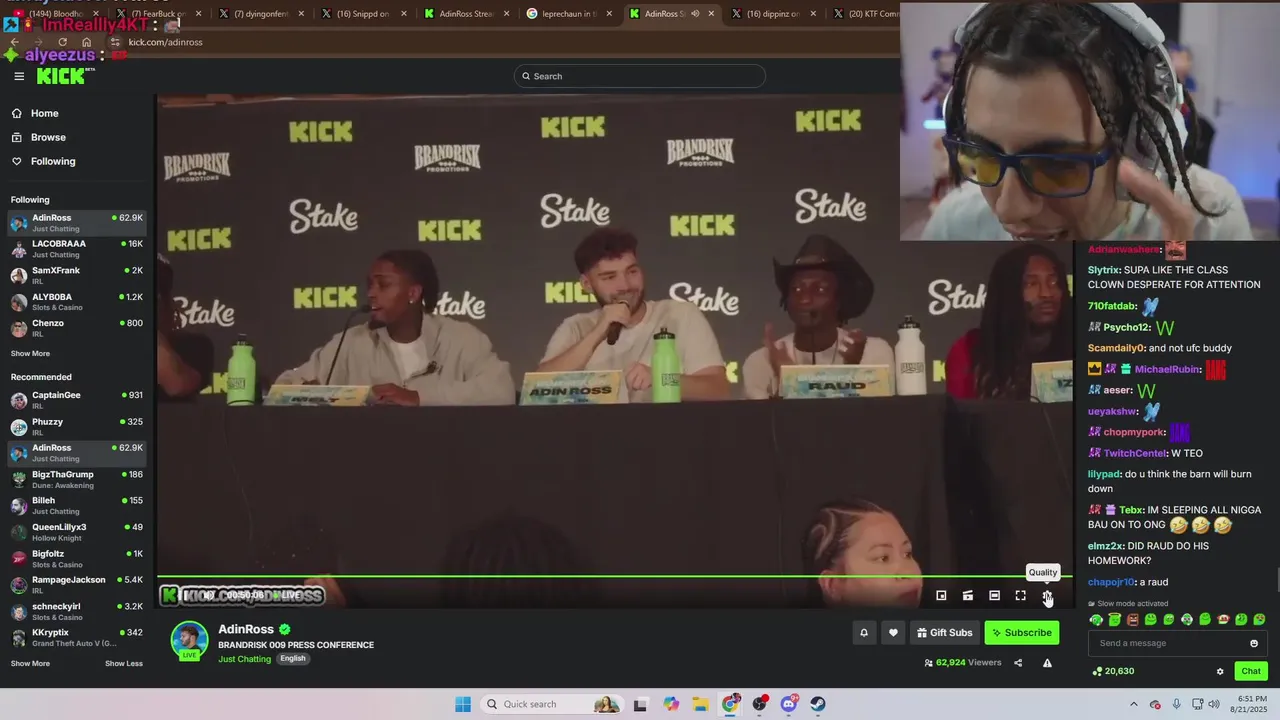Open Discord from the taskbar
The height and width of the screenshot is (720, 1280).
[x=789, y=704]
